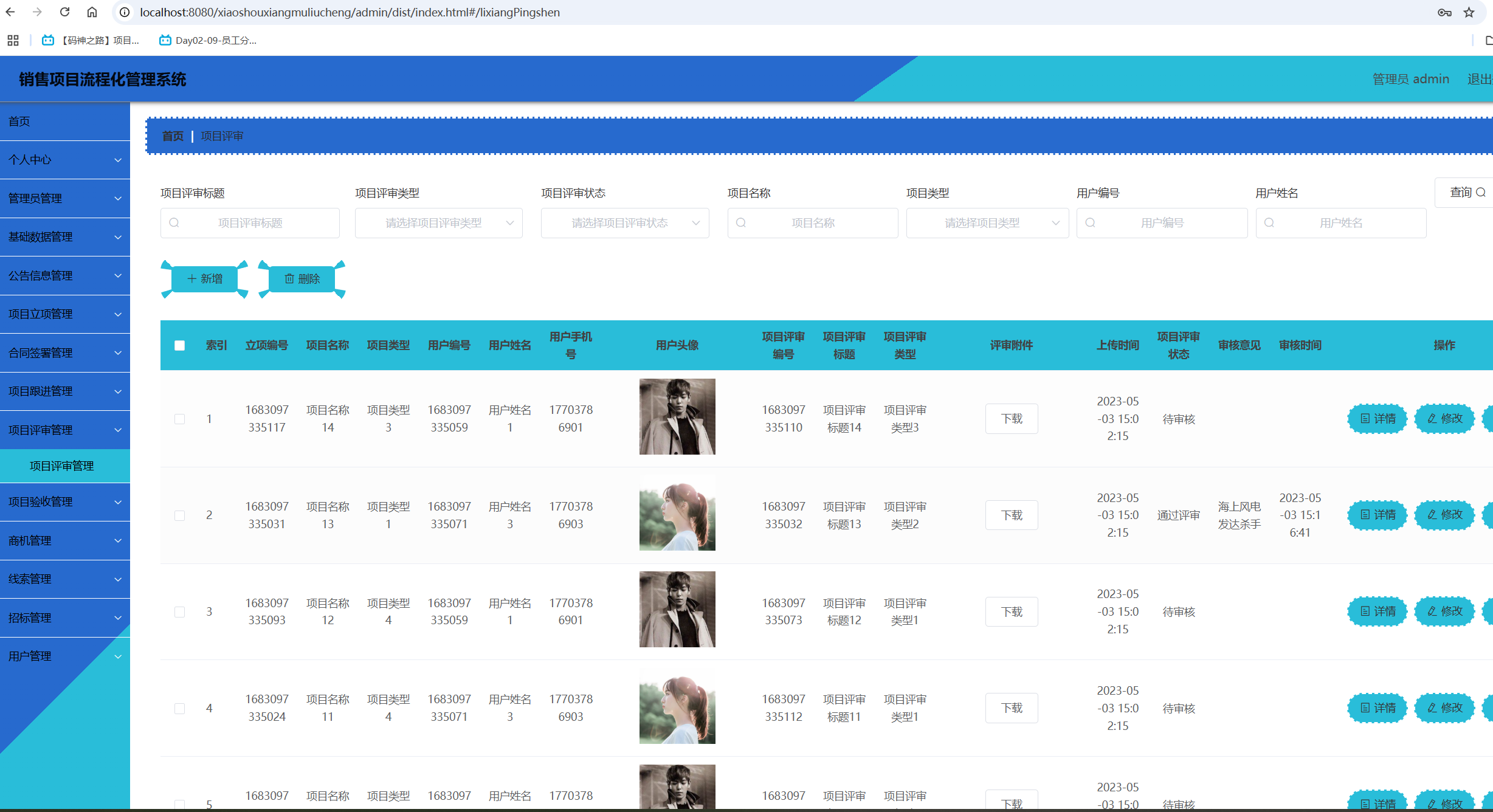Viewport: 1493px width, 812px height.
Task: Toggle the select-all checkbox in table header
Action: point(179,345)
